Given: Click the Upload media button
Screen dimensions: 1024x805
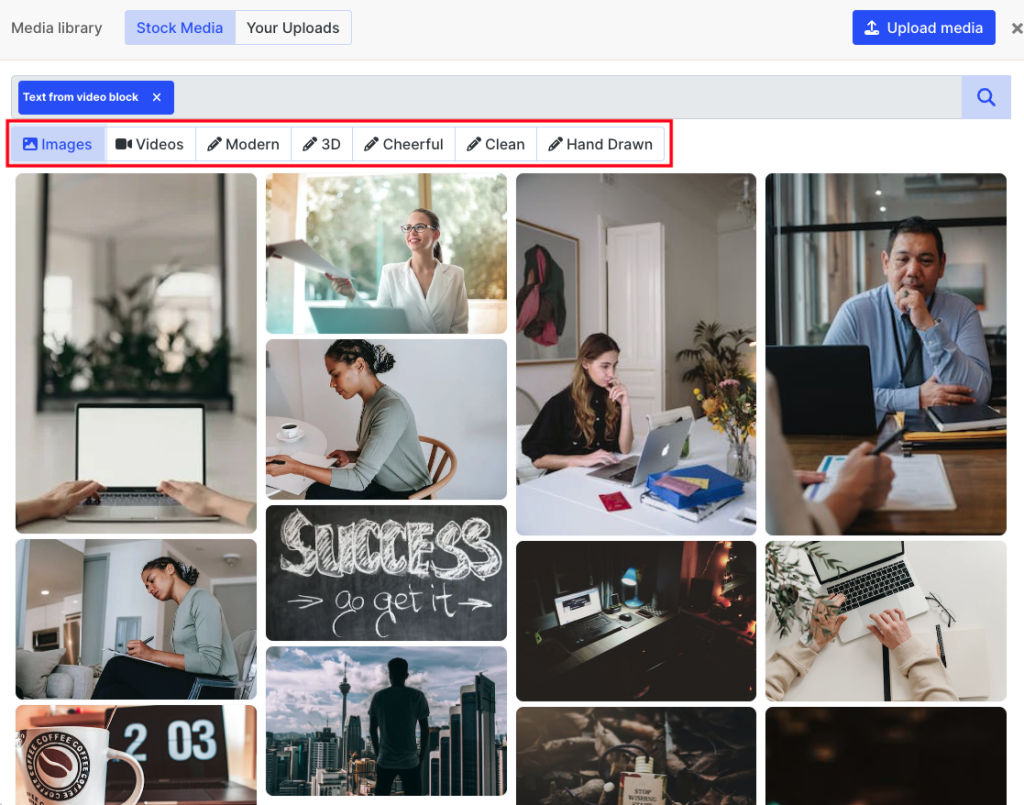Looking at the screenshot, I should [x=923, y=28].
